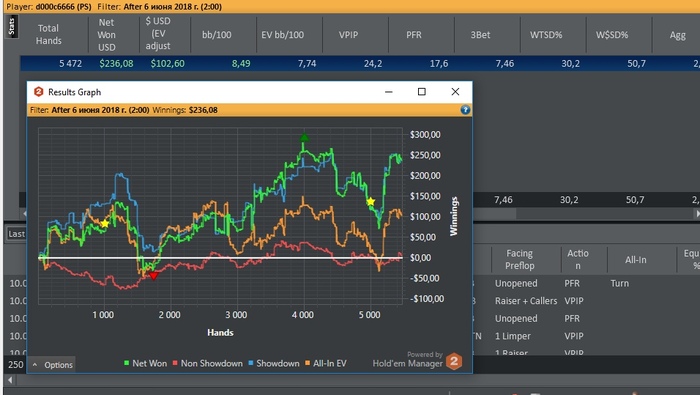This screenshot has width=700, height=395.
Task: Select the red low-point marker on graph
Action: 154,276
